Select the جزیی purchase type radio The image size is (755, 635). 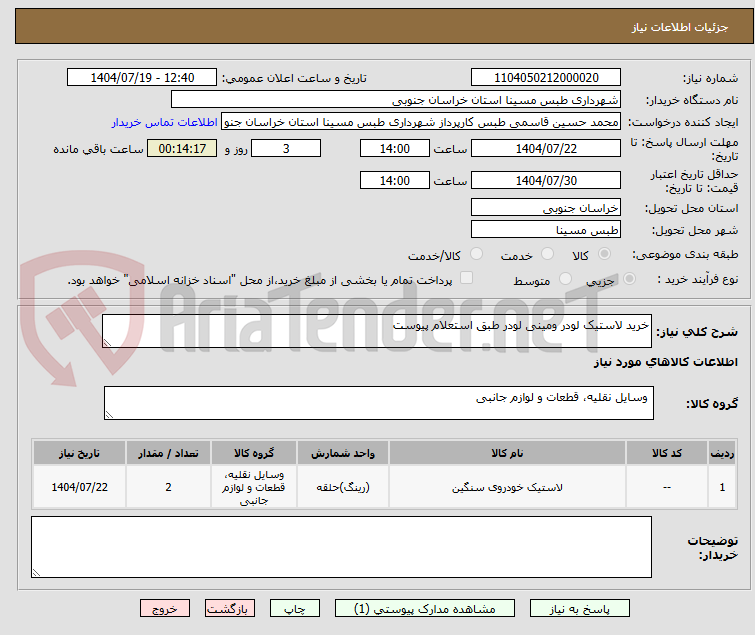(629, 279)
